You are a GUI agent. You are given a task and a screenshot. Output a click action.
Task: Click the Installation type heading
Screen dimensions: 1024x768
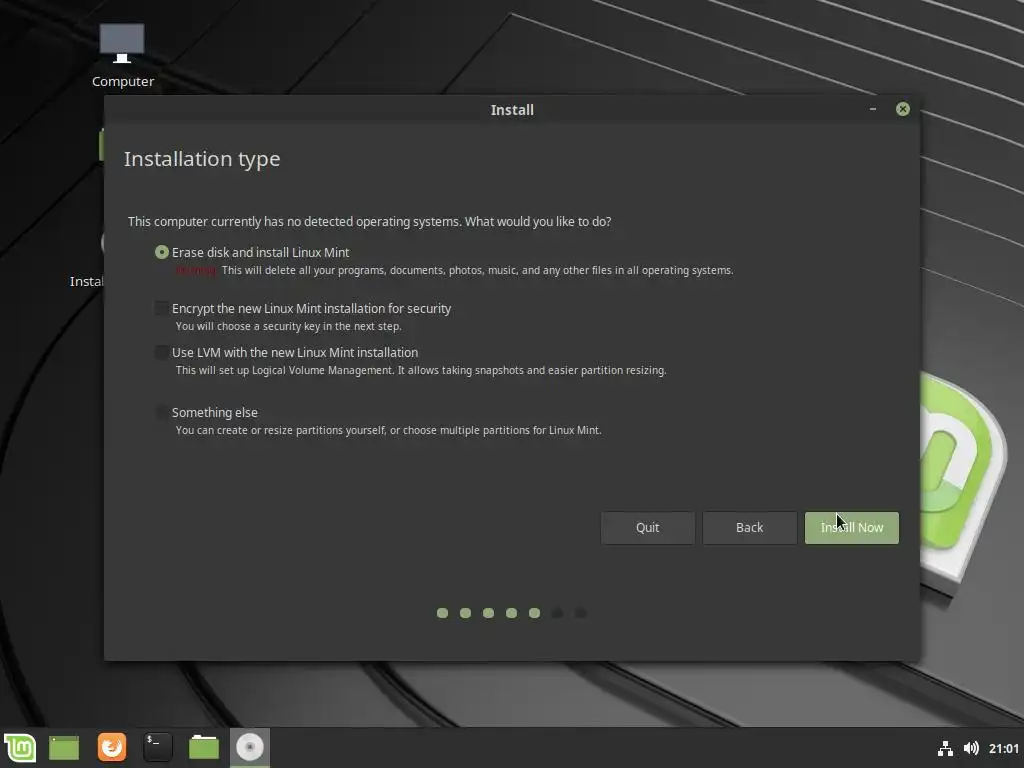click(202, 159)
